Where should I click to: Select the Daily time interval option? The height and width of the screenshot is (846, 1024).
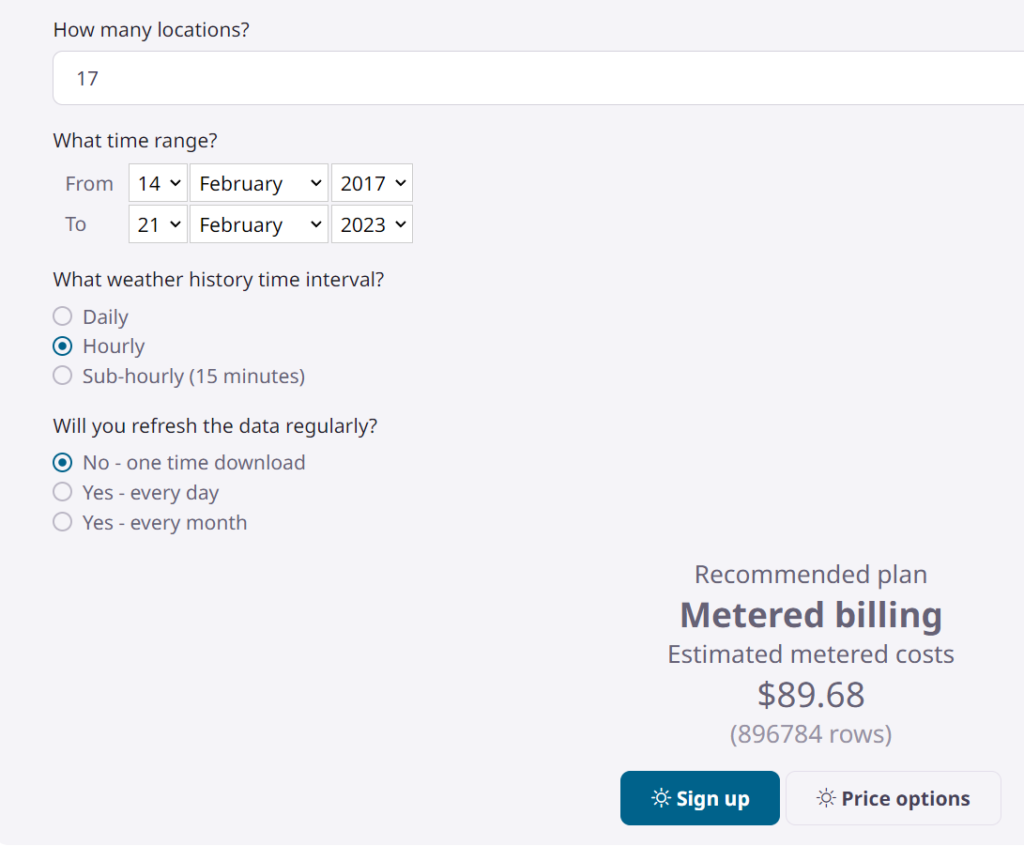(x=62, y=316)
